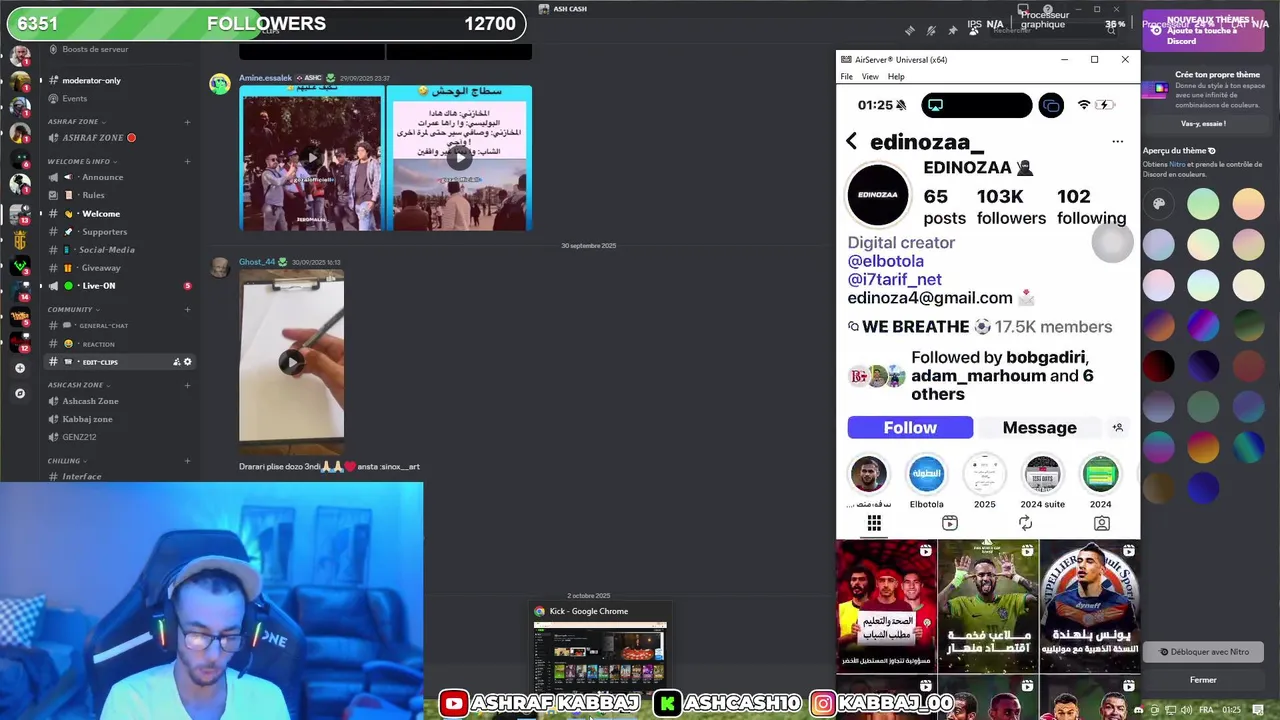This screenshot has width=1280, height=720.
Task: View the 102 following list
Action: click(x=1091, y=207)
